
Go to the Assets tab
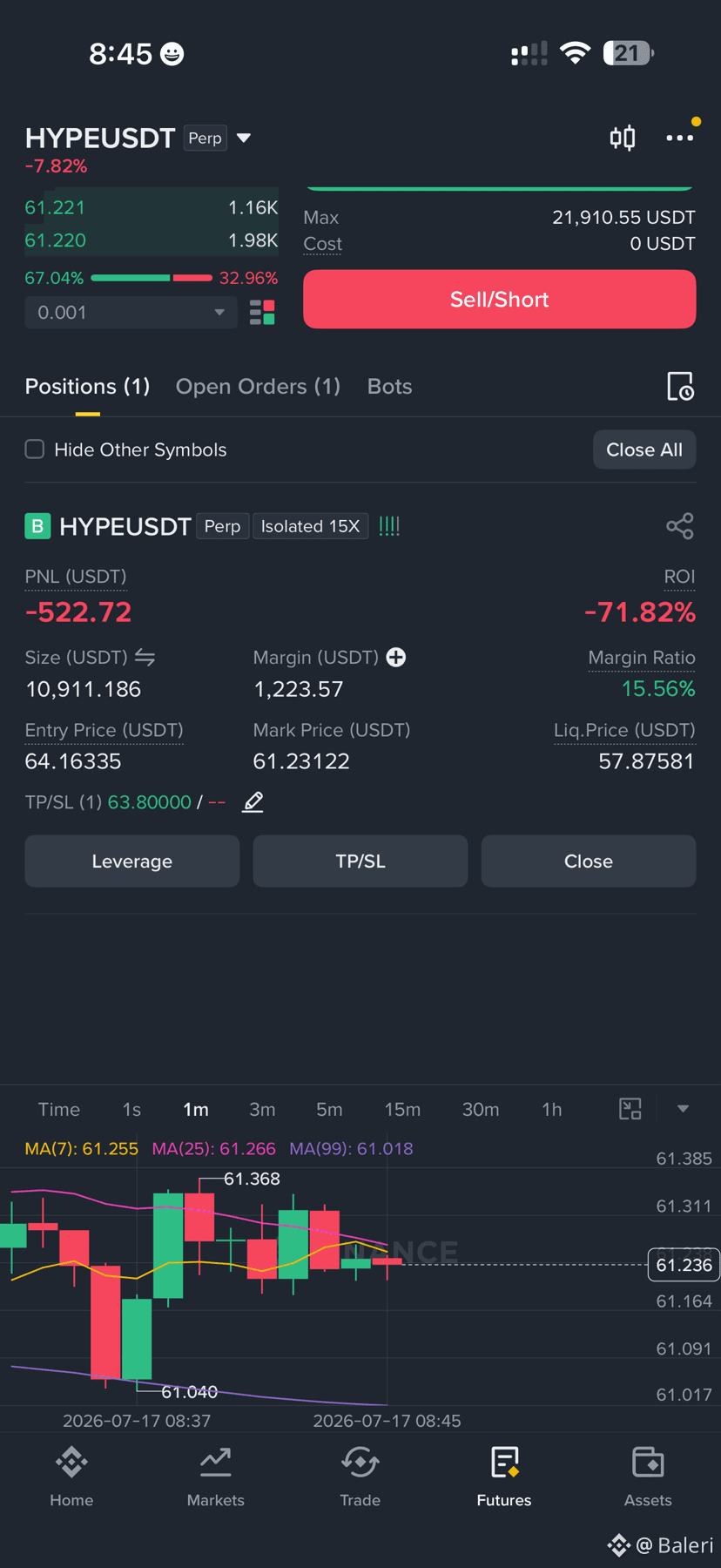[648, 1477]
